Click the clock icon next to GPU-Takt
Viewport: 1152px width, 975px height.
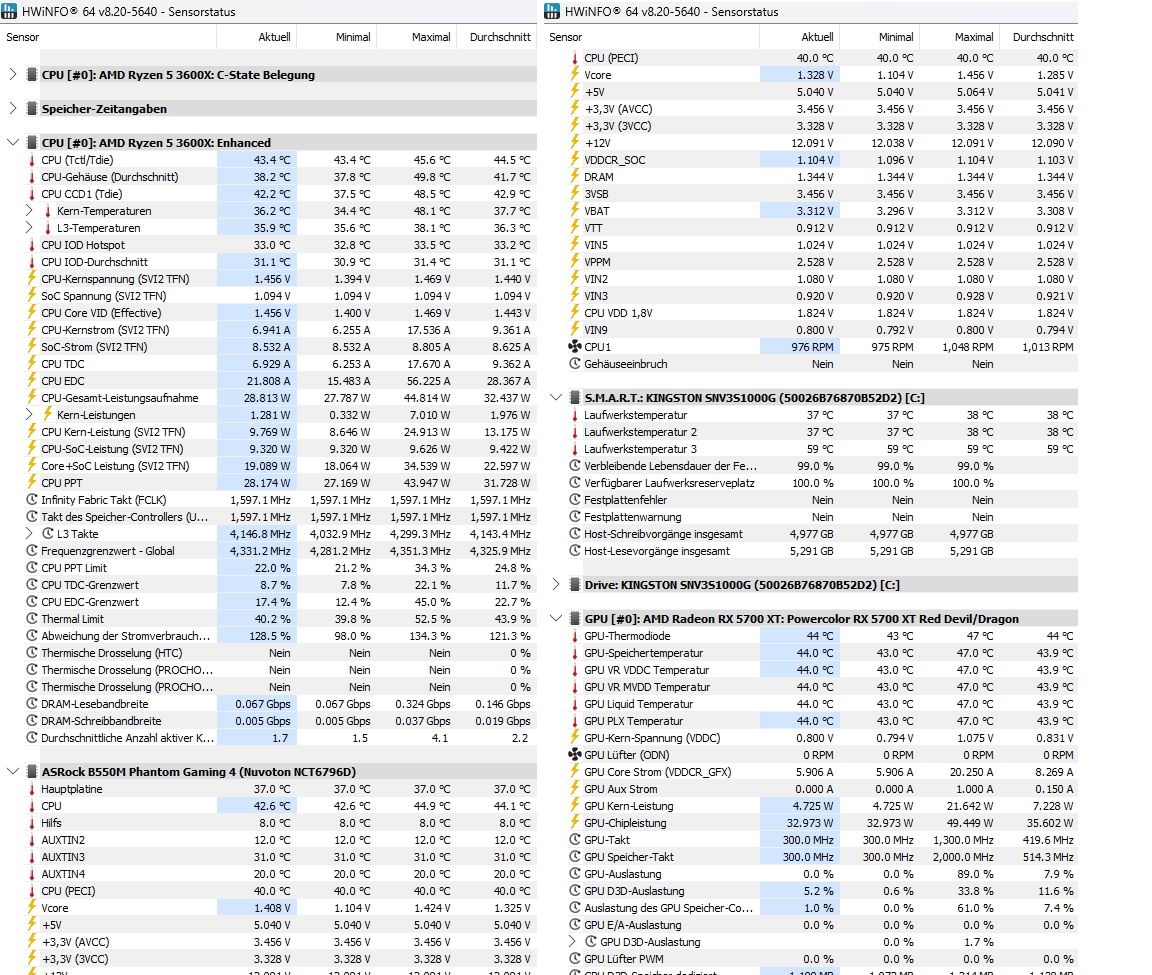coord(575,840)
